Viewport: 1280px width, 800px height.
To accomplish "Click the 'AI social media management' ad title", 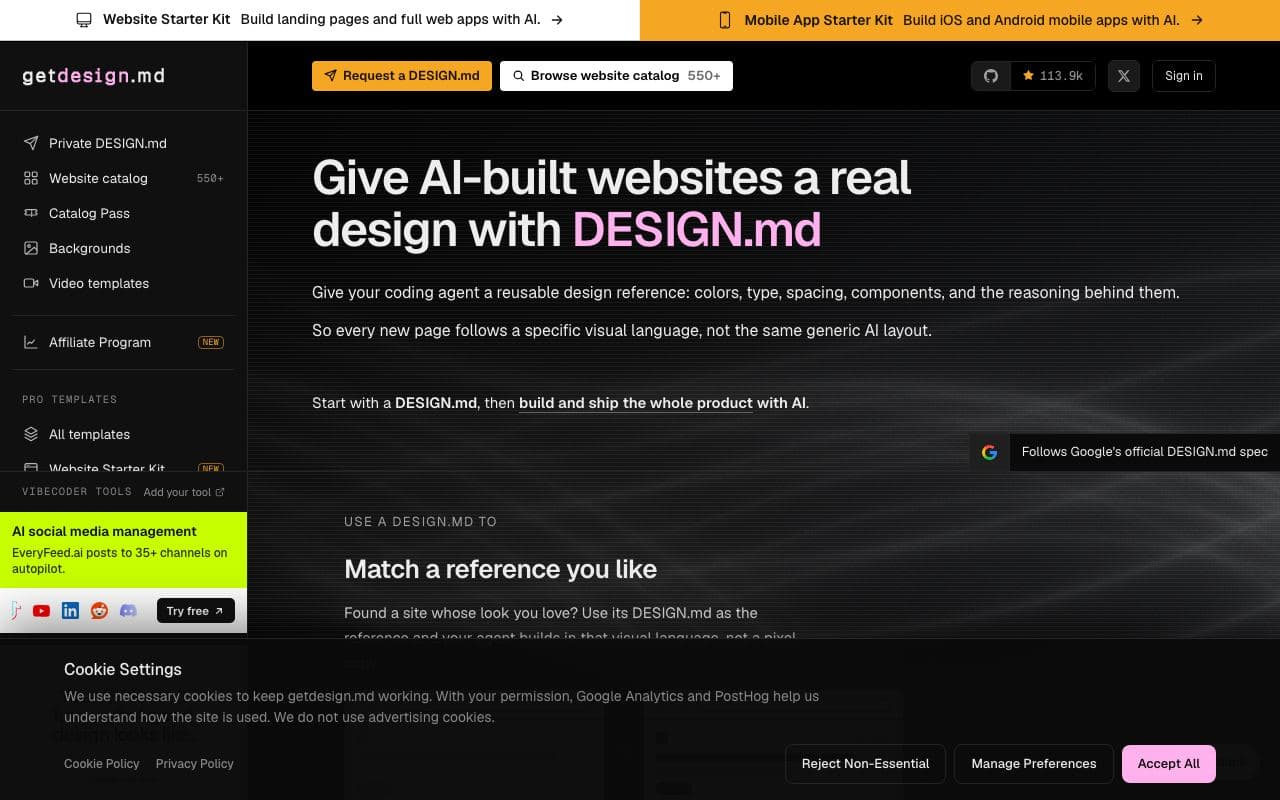I will click(104, 531).
